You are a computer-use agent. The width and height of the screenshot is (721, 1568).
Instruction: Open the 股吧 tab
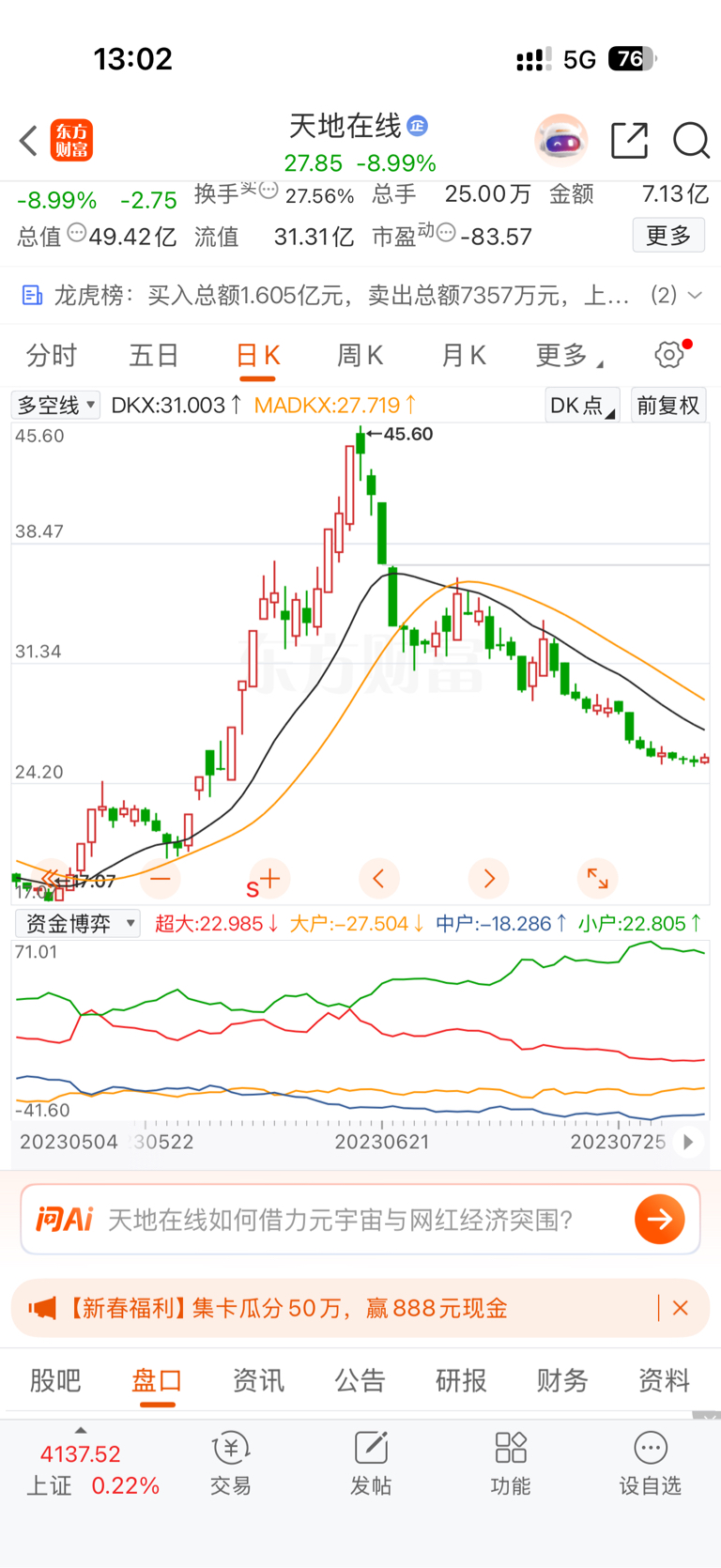click(x=55, y=1380)
